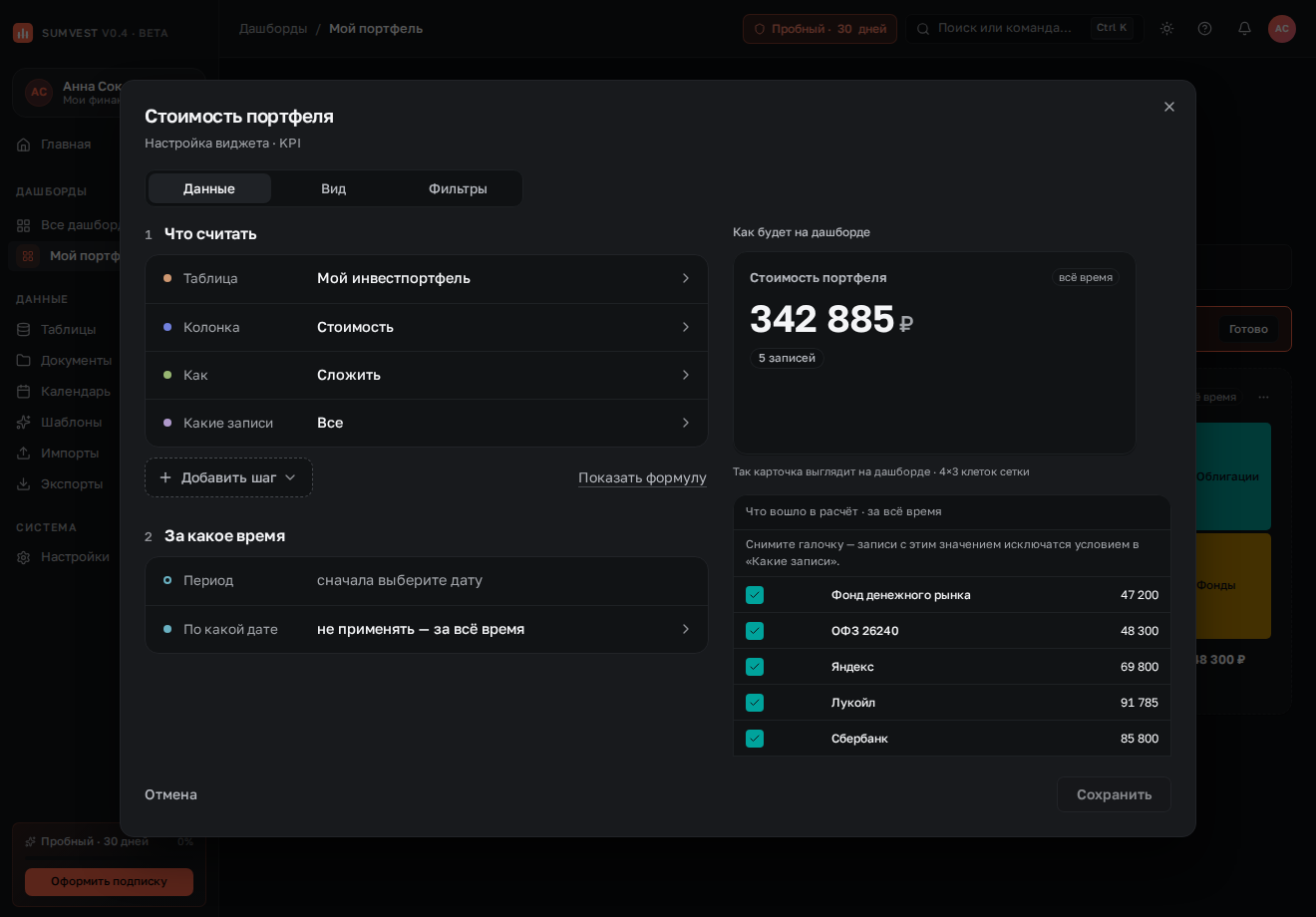
Task: Expand the По какой дате row chevron
Action: coord(686,629)
